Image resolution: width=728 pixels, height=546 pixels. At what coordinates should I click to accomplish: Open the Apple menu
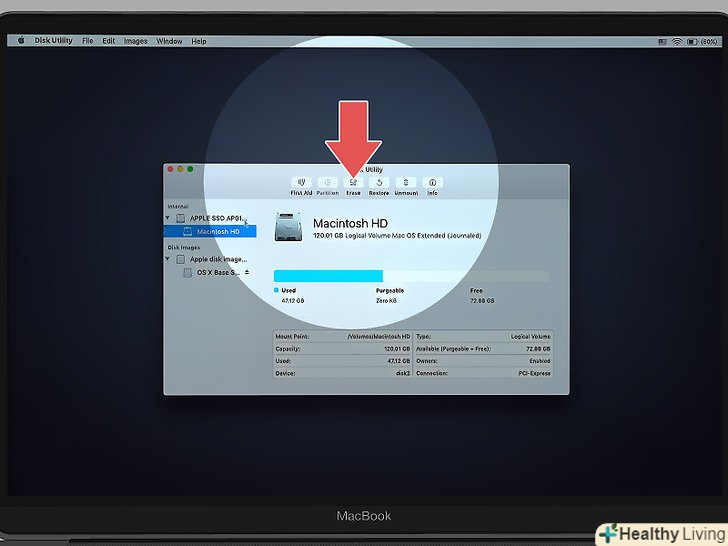click(x=21, y=41)
